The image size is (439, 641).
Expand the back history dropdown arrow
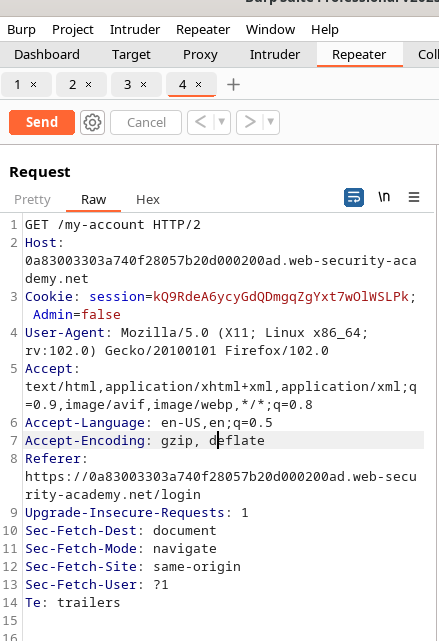(x=222, y=122)
